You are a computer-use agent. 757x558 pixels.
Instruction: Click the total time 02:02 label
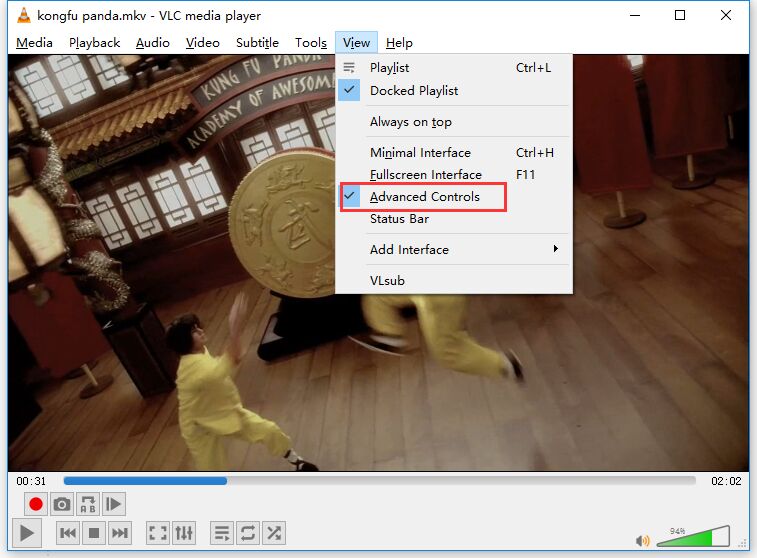726,481
